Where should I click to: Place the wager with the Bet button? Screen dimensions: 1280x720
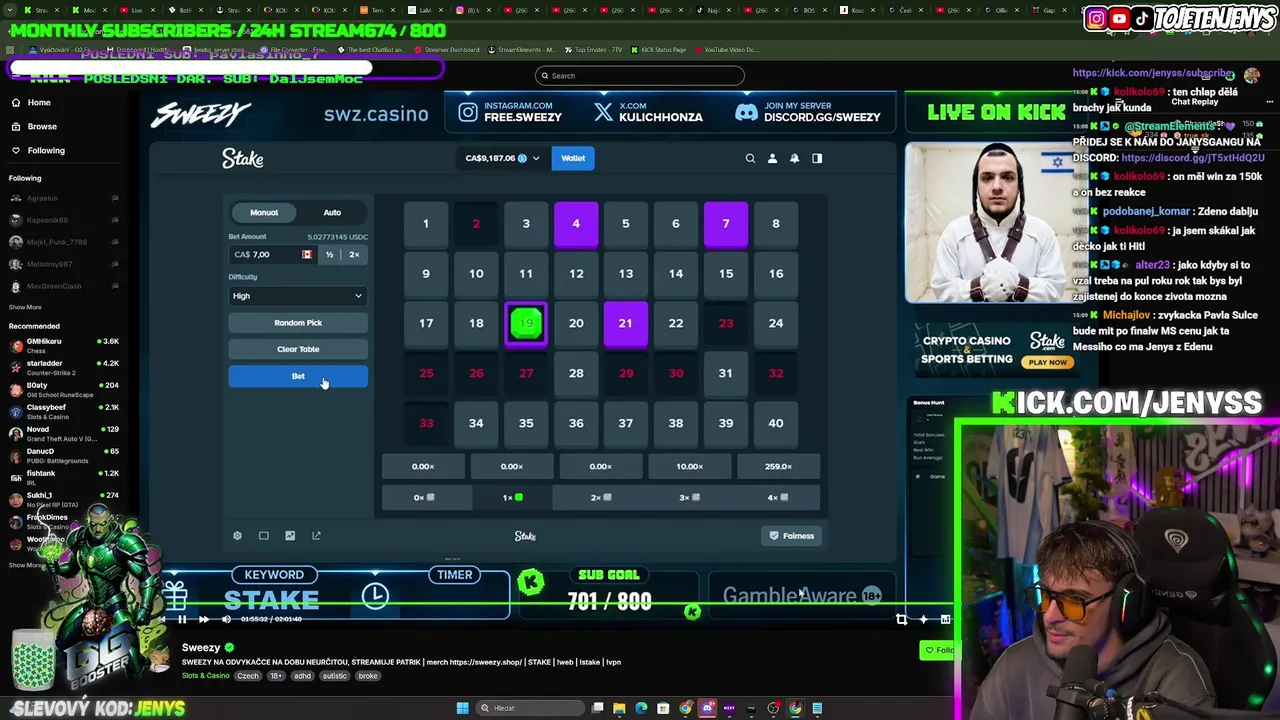tap(298, 376)
